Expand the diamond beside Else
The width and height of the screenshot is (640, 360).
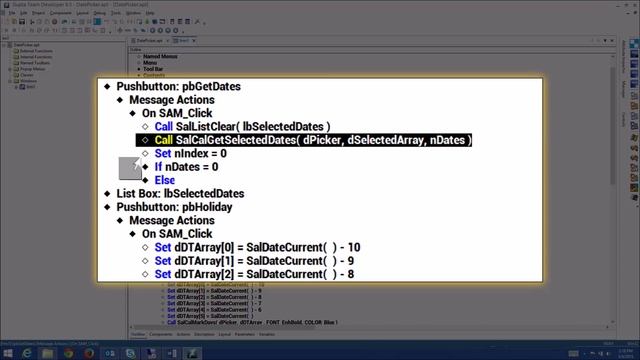[145, 180]
